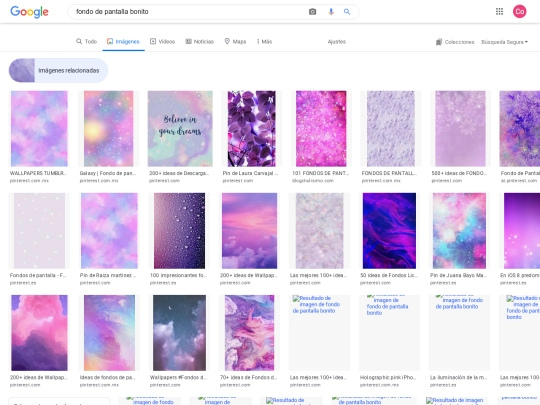This screenshot has width=540, height=405.
Task: Click the 200+ ideas de Descarga title
Action: coord(179,173)
